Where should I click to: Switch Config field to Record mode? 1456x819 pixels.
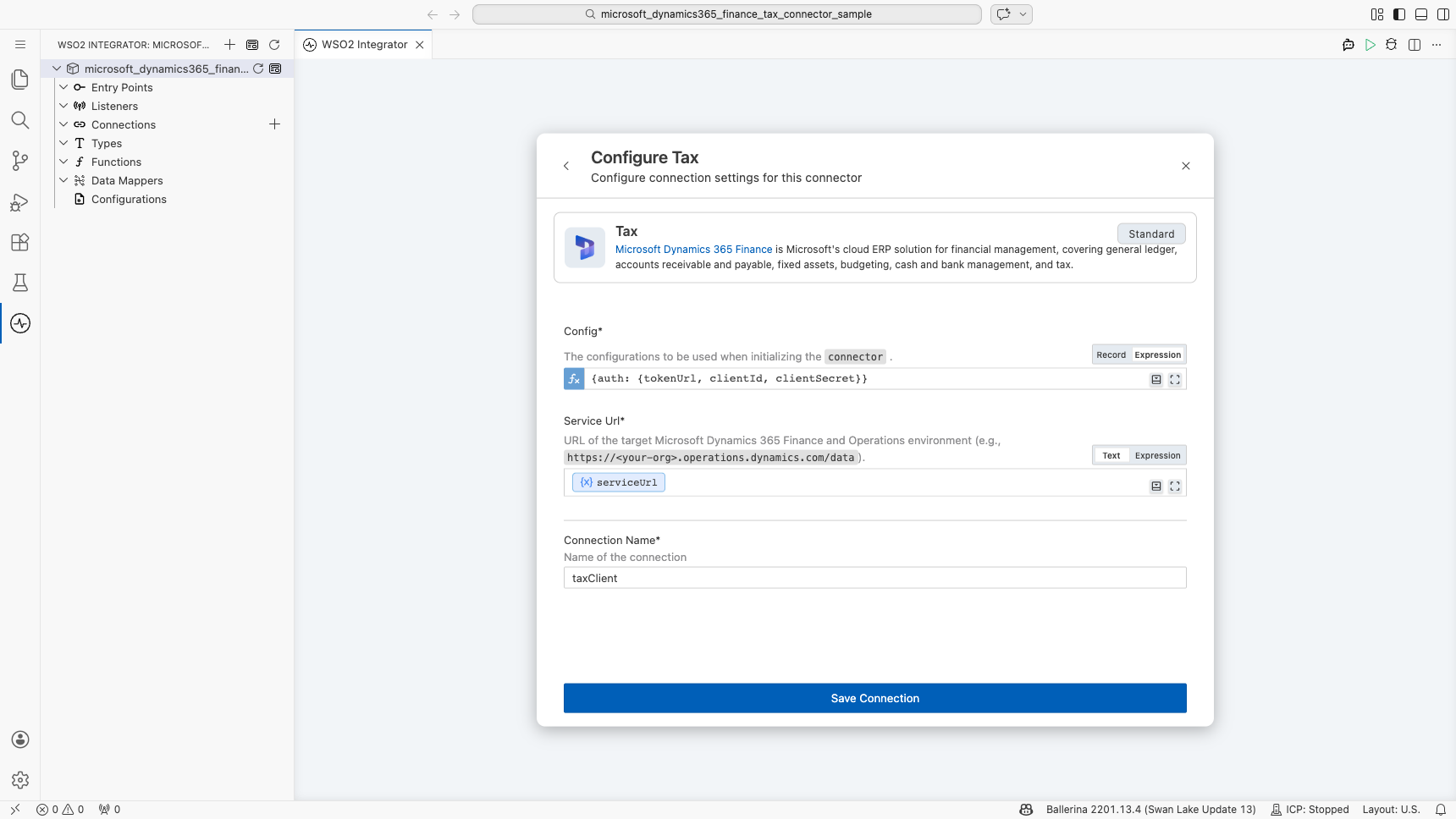[x=1111, y=355]
